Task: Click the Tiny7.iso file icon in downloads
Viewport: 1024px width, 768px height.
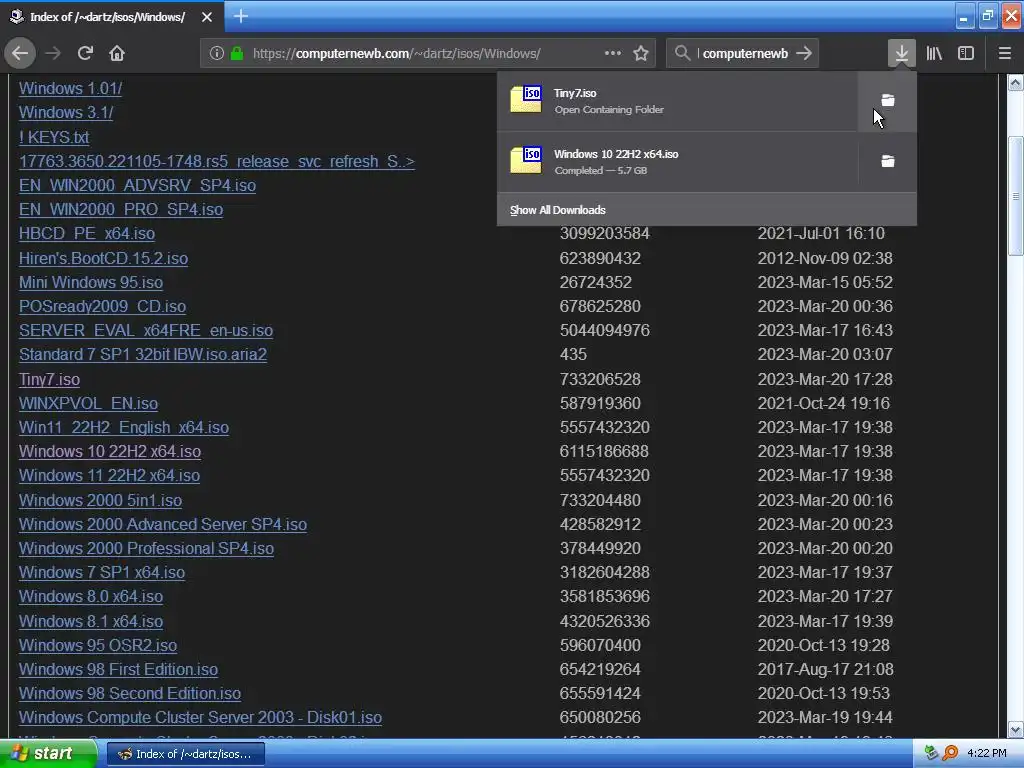Action: point(526,100)
